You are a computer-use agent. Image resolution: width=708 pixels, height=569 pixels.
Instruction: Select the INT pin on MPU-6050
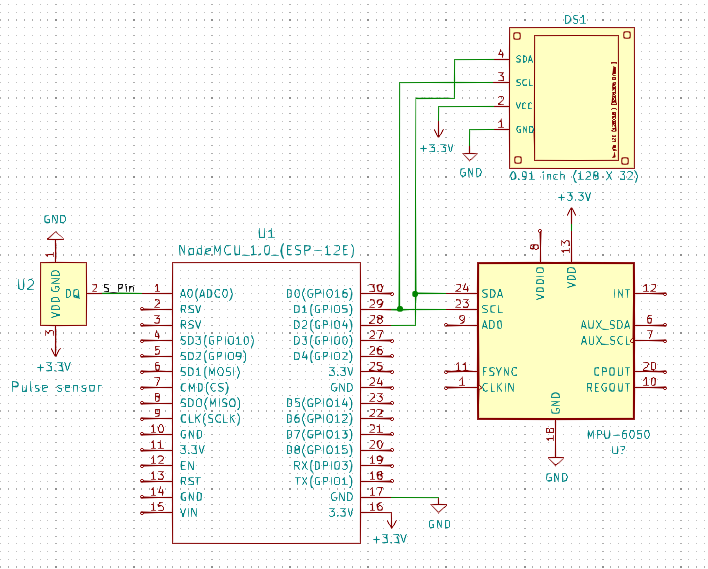click(621, 294)
